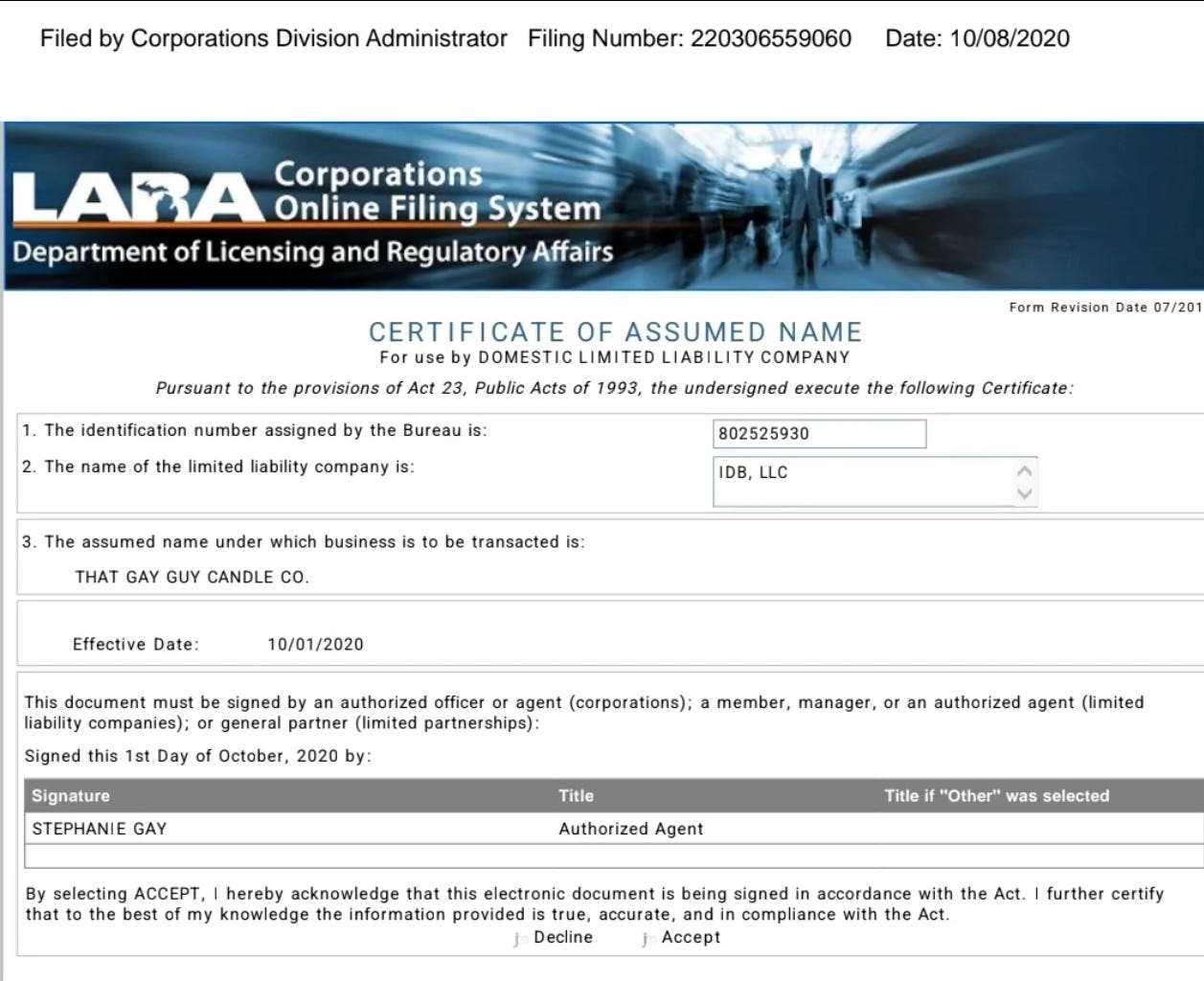1204x981 pixels.
Task: Click the empty second row of signature table
Action: point(613,856)
